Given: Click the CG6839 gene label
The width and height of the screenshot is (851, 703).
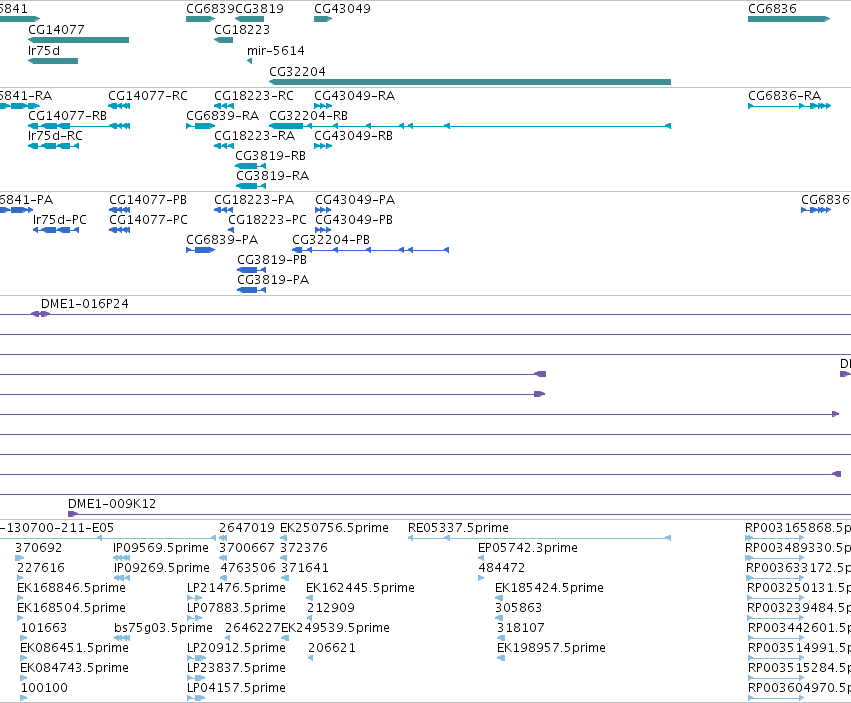Looking at the screenshot, I should pyautogui.click(x=211, y=9).
